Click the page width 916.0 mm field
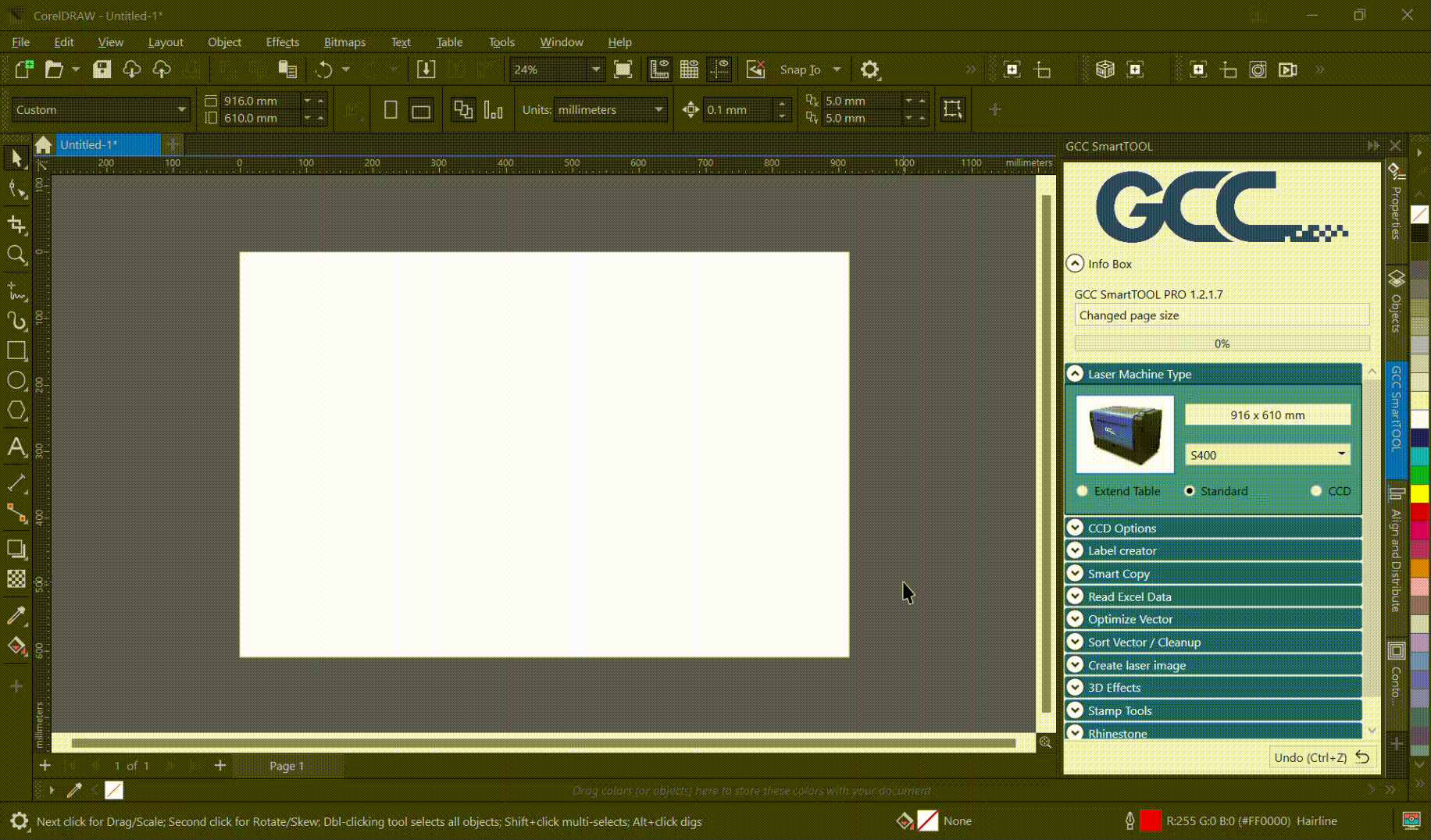The height and width of the screenshot is (840, 1431). coord(259,101)
